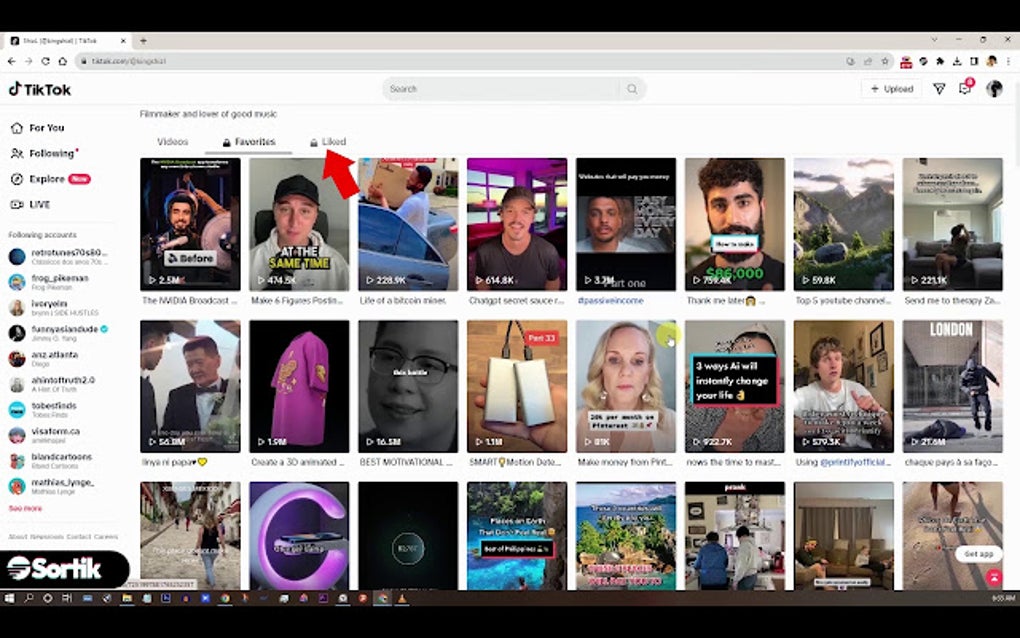
Task: Open Chrome downloads
Action: (957, 61)
